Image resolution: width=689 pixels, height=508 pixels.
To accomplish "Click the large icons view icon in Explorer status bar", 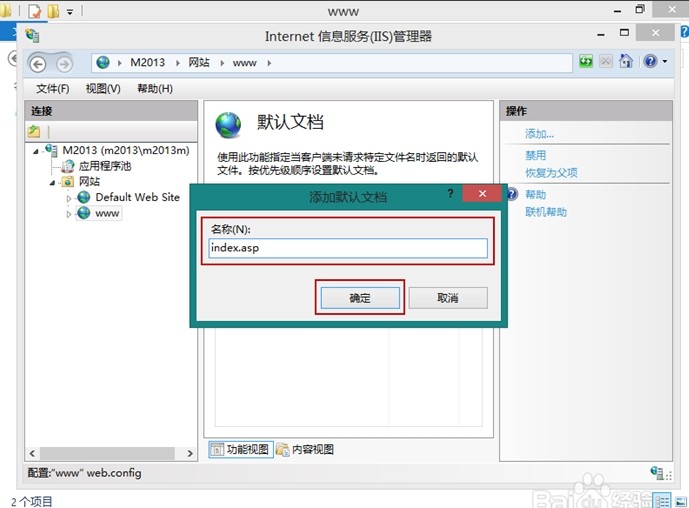I will pos(681,501).
